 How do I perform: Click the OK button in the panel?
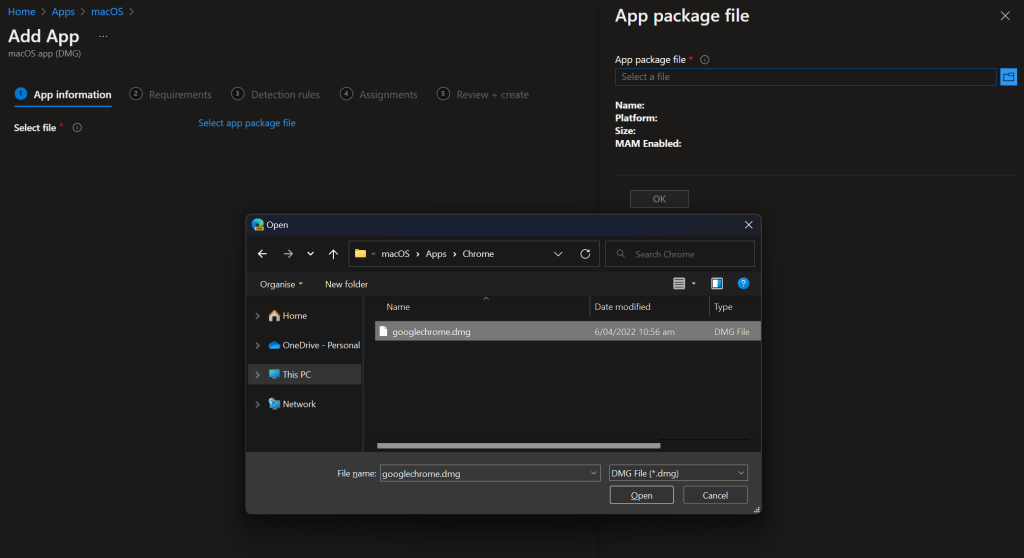click(659, 199)
